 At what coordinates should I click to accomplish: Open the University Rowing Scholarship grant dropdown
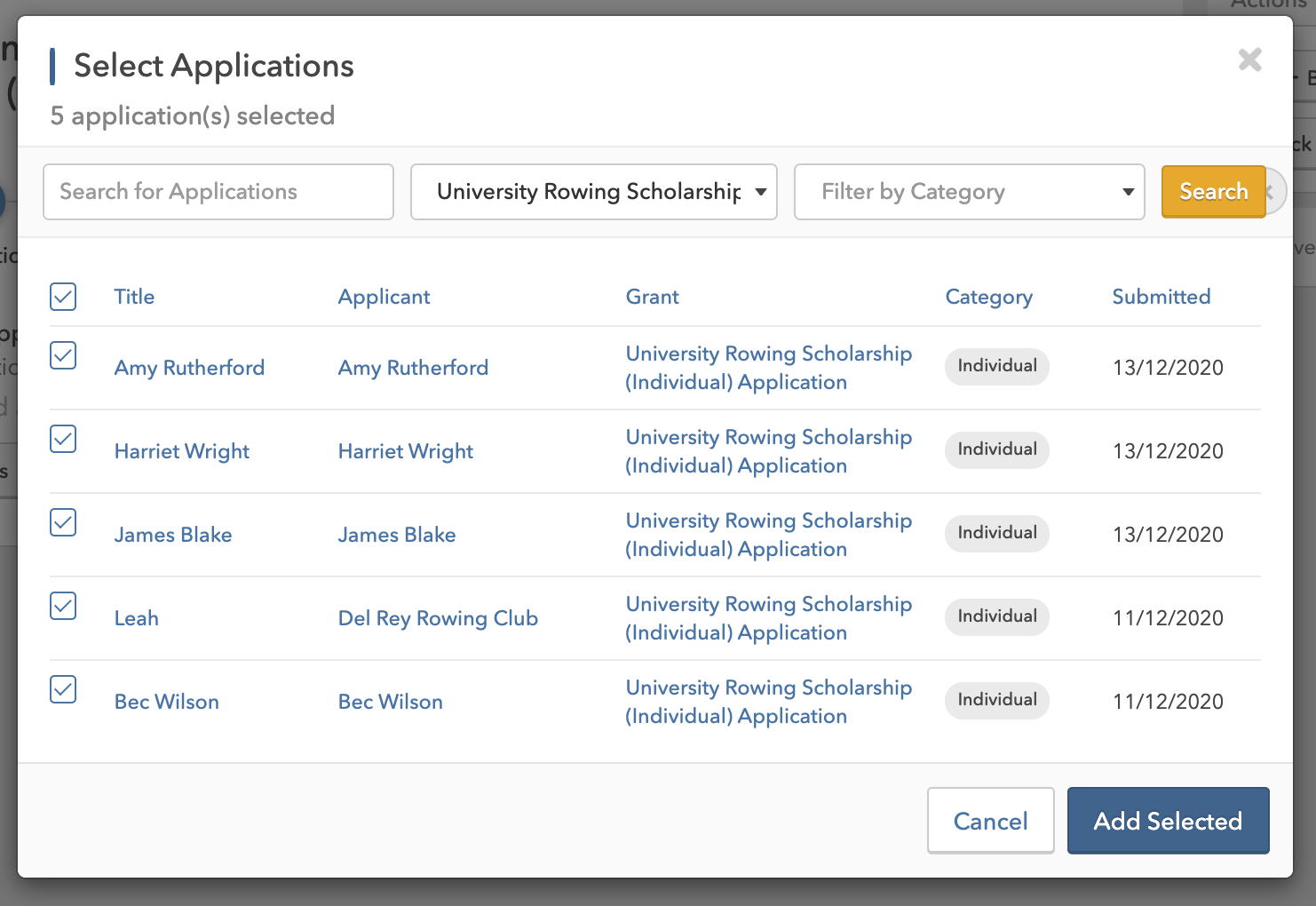(x=593, y=192)
